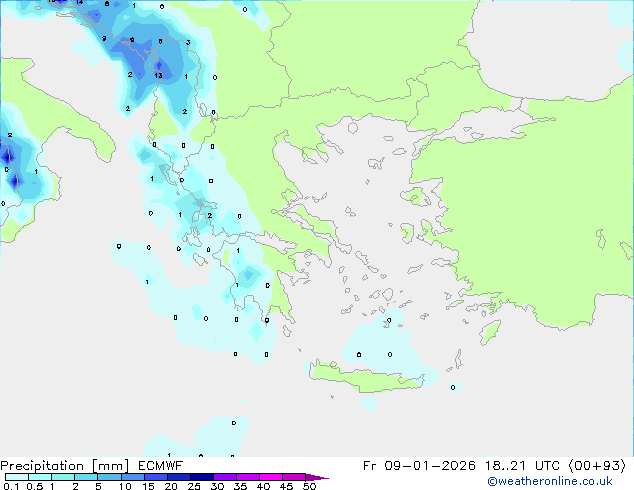Click the weatheronline.co.uk copyright link

coord(550,481)
